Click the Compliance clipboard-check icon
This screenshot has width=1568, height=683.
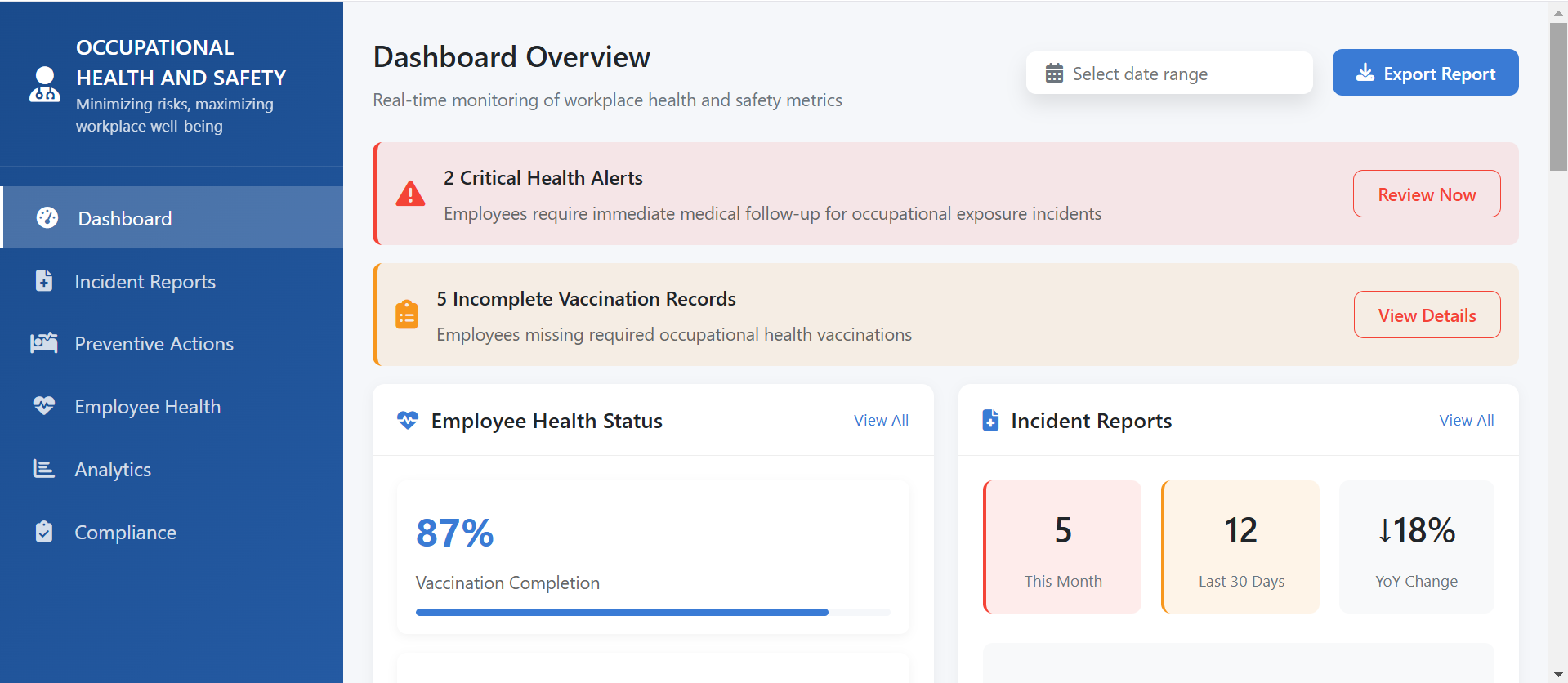click(x=44, y=531)
